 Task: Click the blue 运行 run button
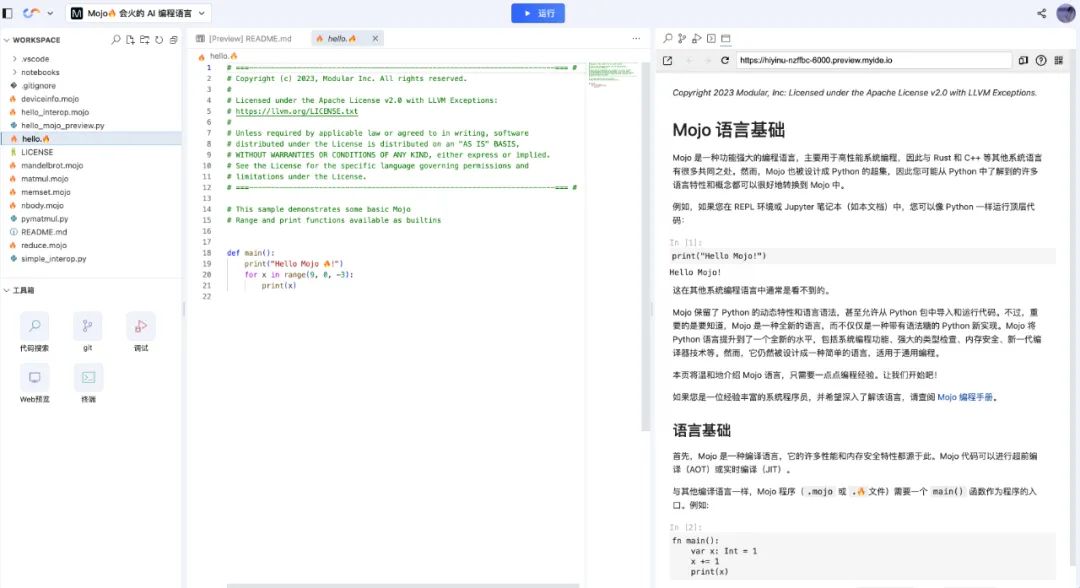click(x=538, y=13)
